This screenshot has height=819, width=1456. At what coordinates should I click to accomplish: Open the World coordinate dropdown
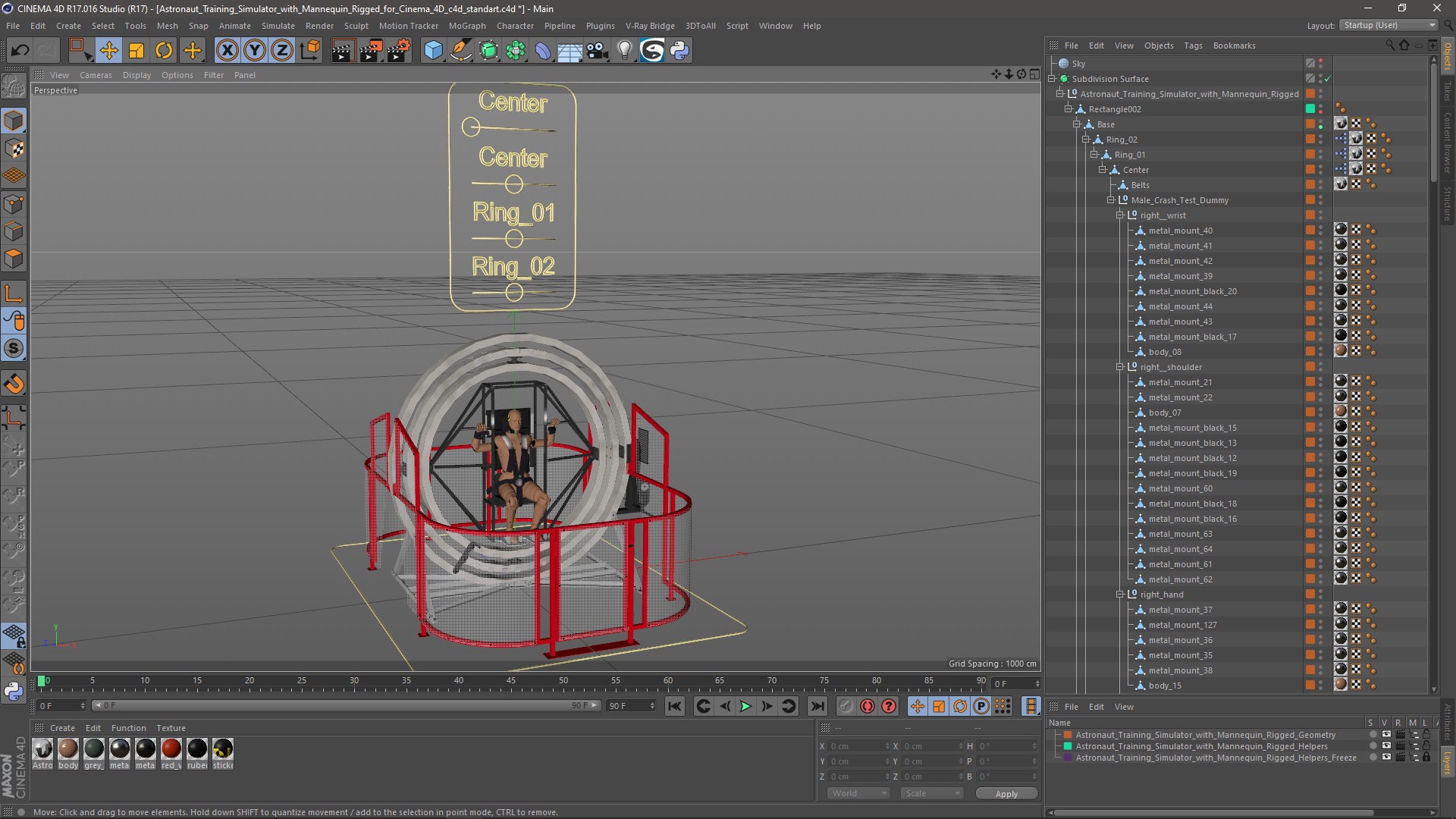858,793
